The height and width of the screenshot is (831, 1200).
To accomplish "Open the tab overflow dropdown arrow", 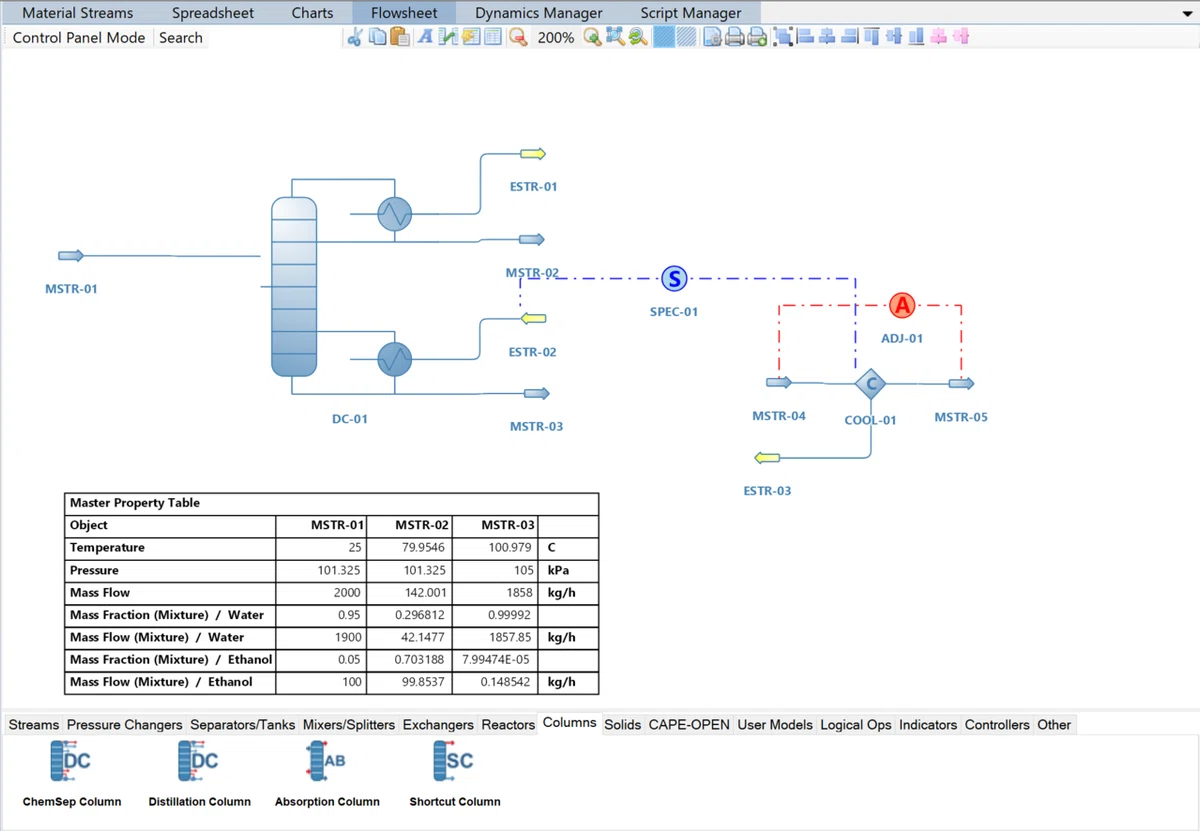I will (1186, 13).
